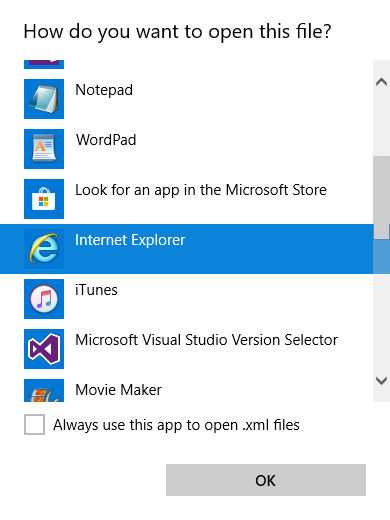Viewport: 390px width, 520px height.
Task: Click the app list scrollbar thumb
Action: 381,197
